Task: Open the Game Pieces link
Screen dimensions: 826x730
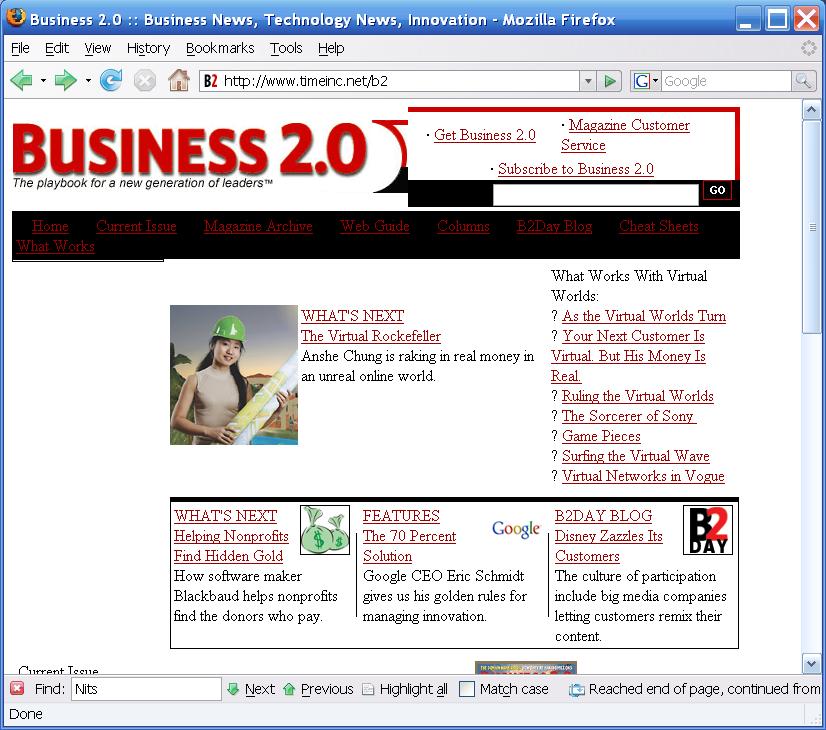Action: pyautogui.click(x=601, y=436)
